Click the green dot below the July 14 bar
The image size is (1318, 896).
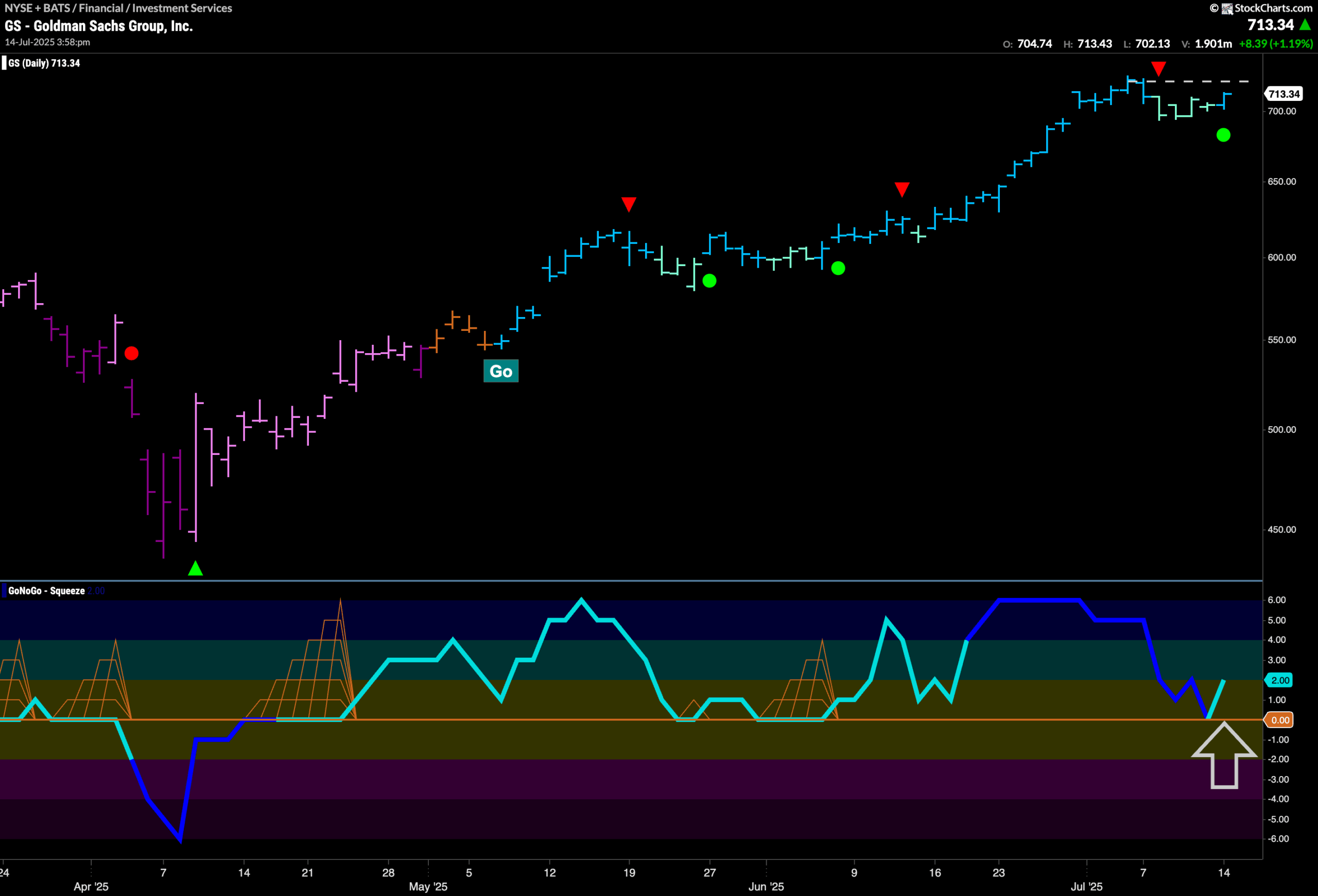(x=1223, y=135)
